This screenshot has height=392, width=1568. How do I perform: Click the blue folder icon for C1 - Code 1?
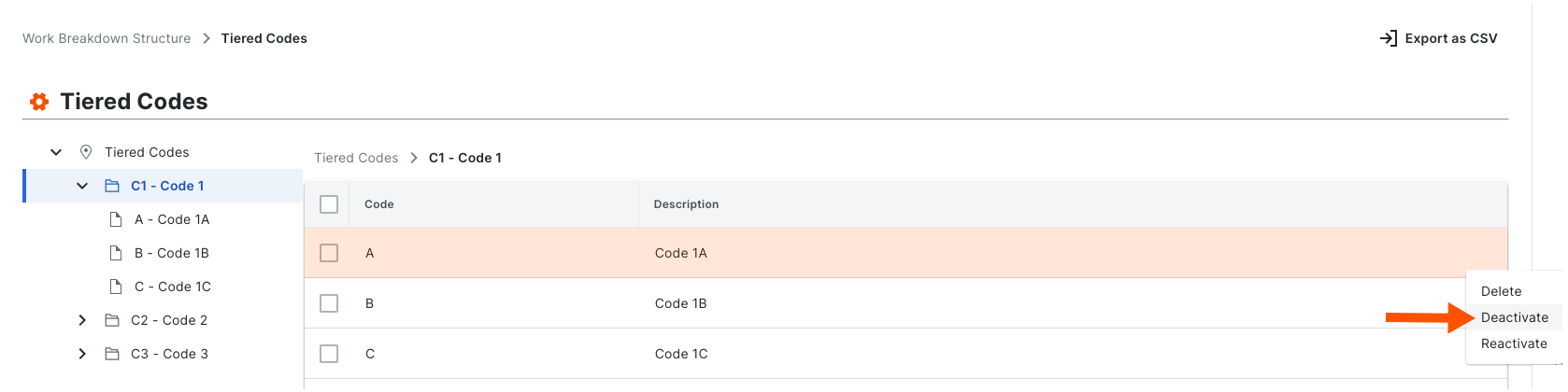(x=112, y=186)
